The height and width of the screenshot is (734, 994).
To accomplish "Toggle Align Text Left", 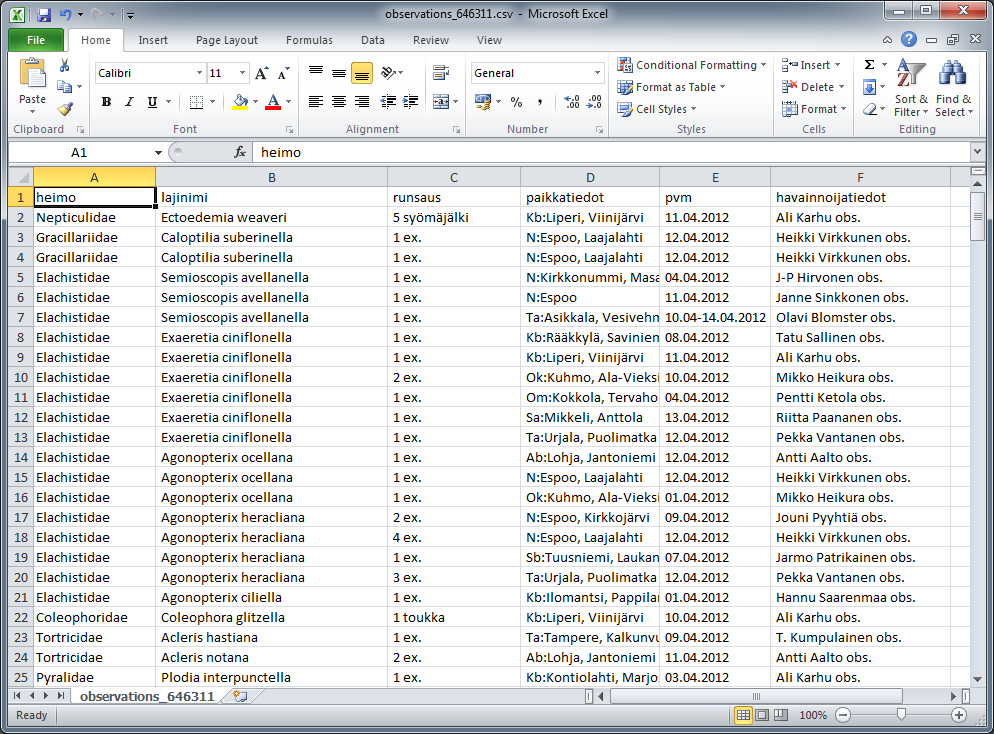I will (316, 101).
